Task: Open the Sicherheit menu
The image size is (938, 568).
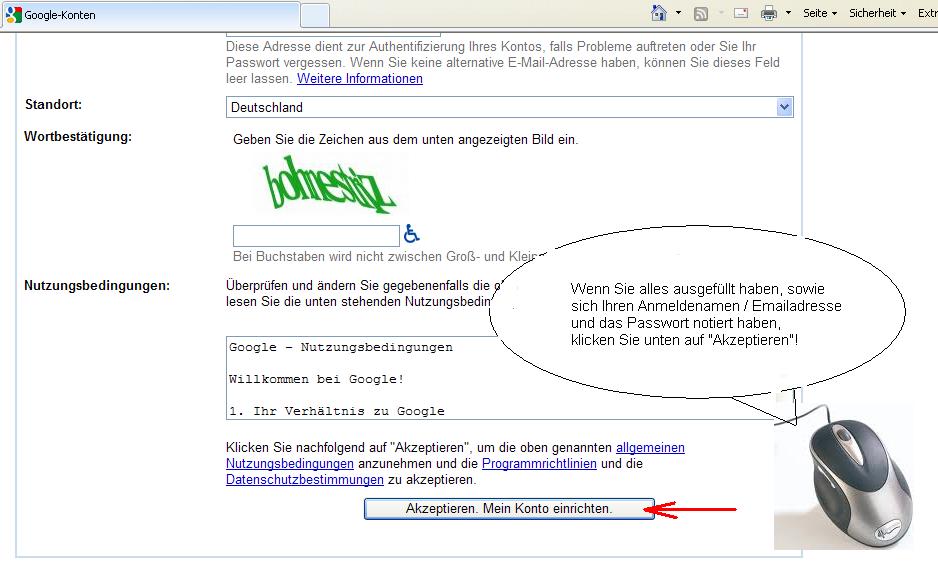Action: pyautogui.click(x=877, y=14)
